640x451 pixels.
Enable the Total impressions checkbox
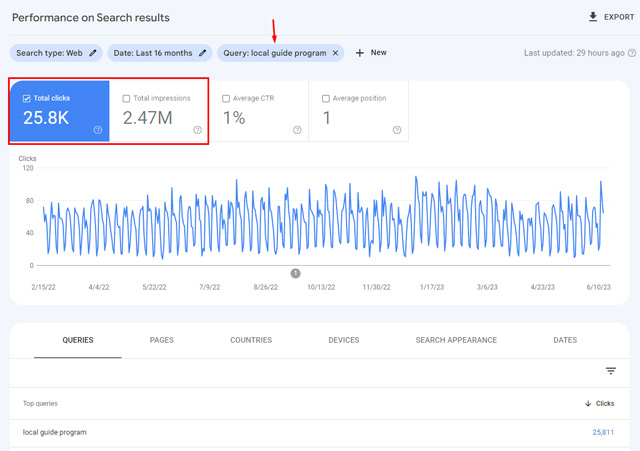[126, 98]
